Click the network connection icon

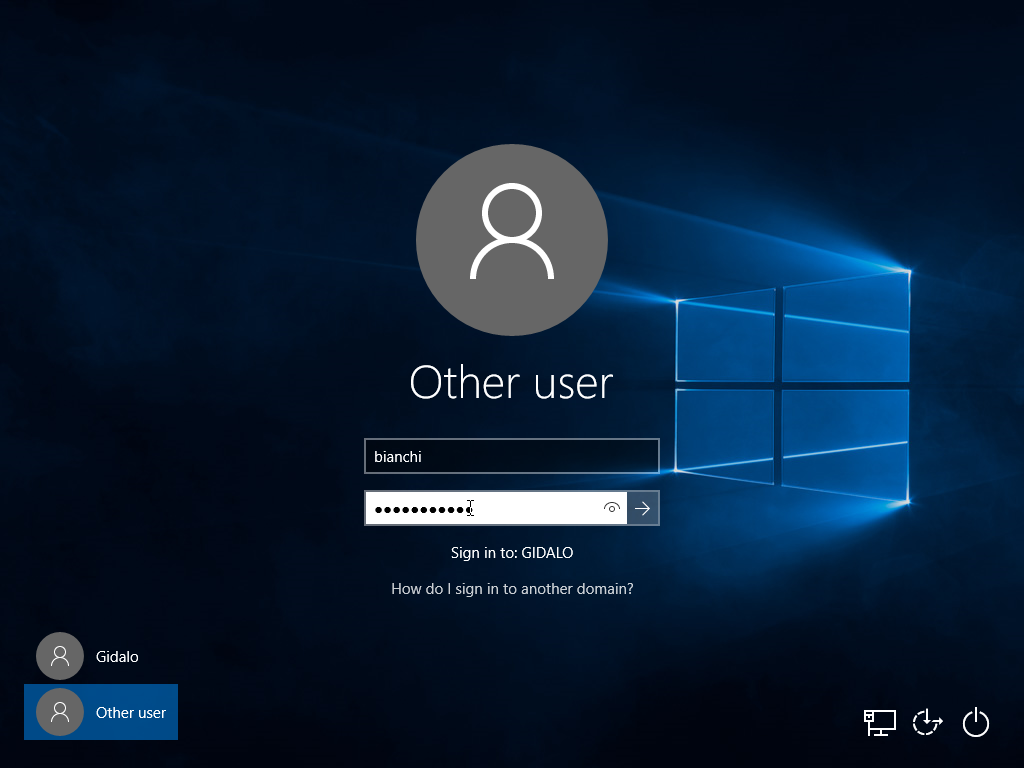(880, 722)
